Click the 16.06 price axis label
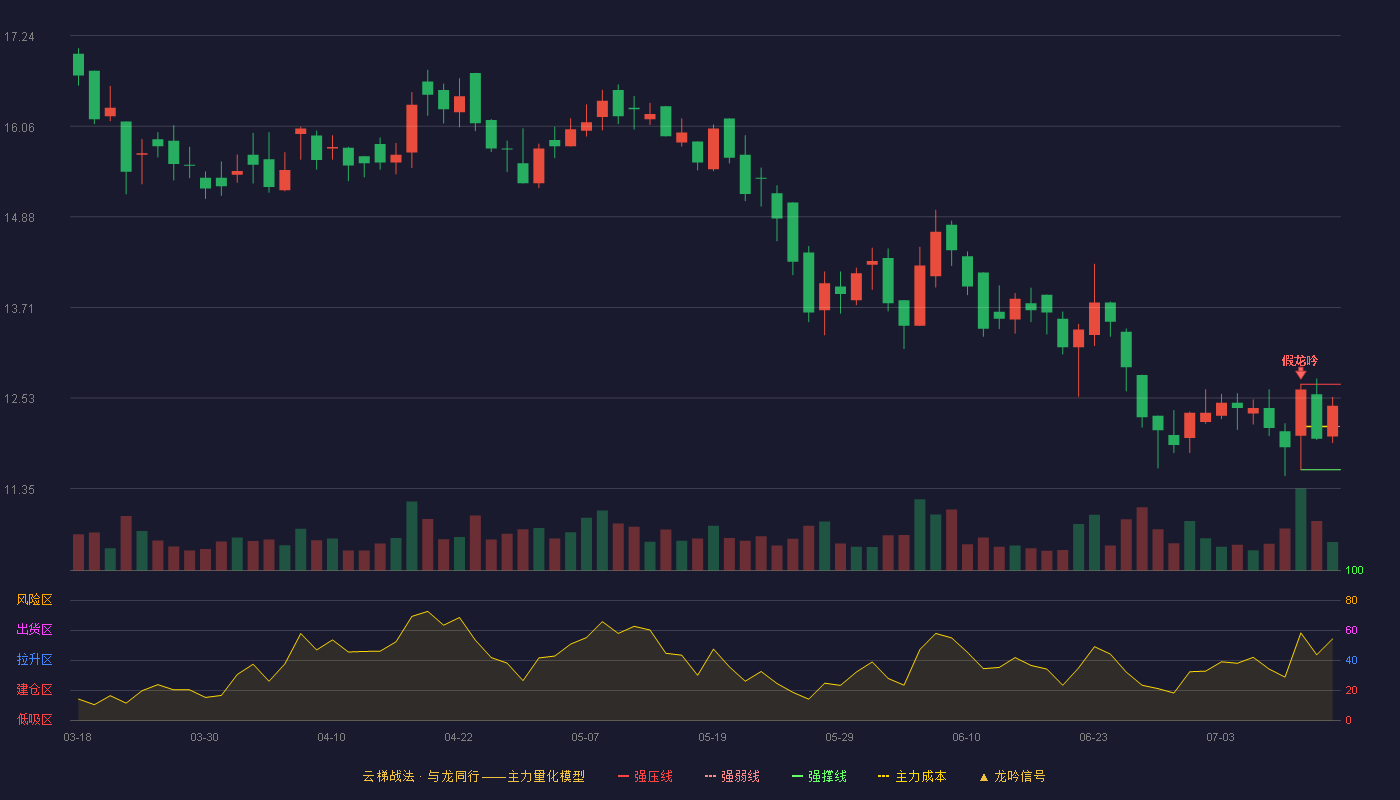 pyautogui.click(x=19, y=128)
